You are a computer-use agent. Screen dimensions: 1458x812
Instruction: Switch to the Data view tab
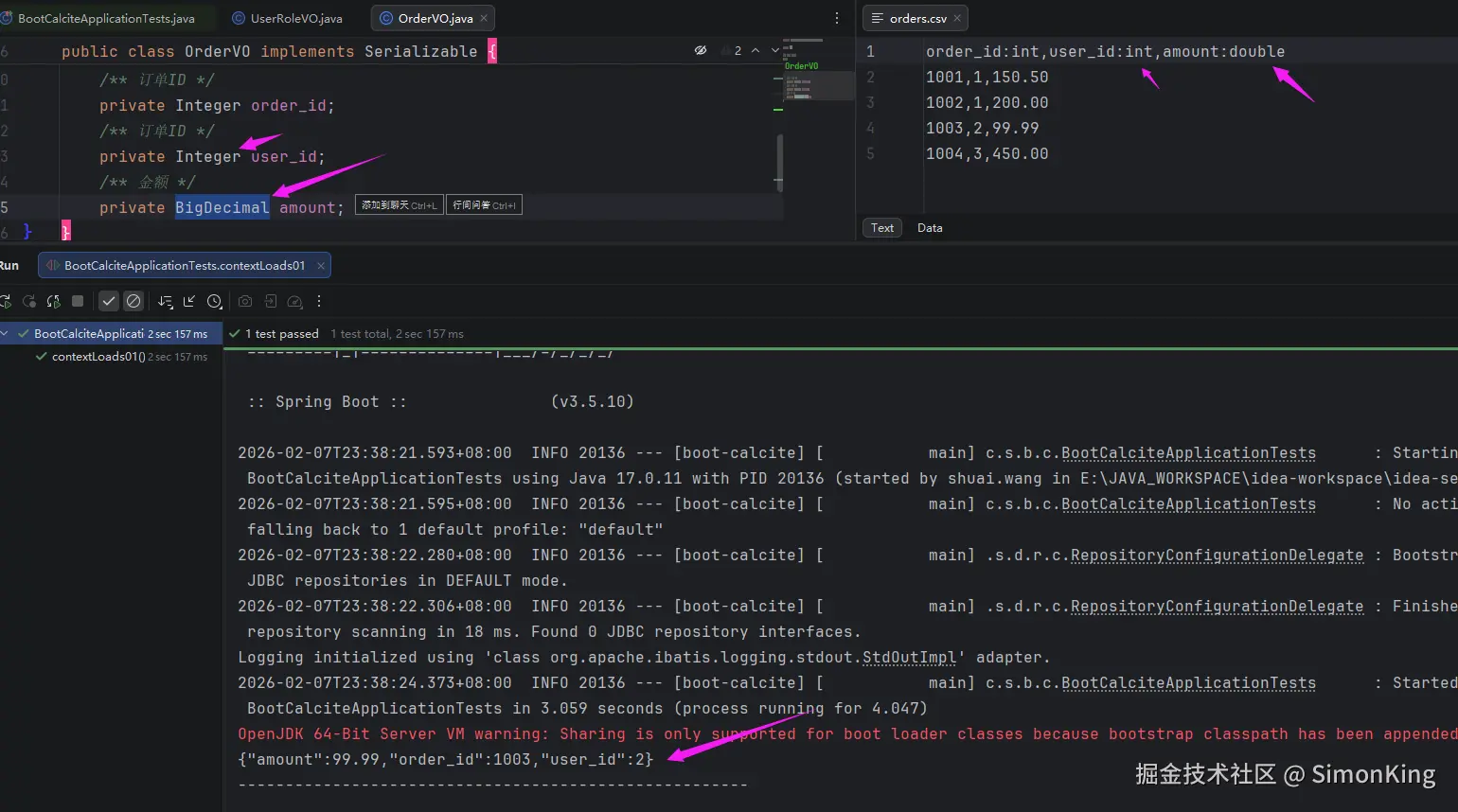929,227
